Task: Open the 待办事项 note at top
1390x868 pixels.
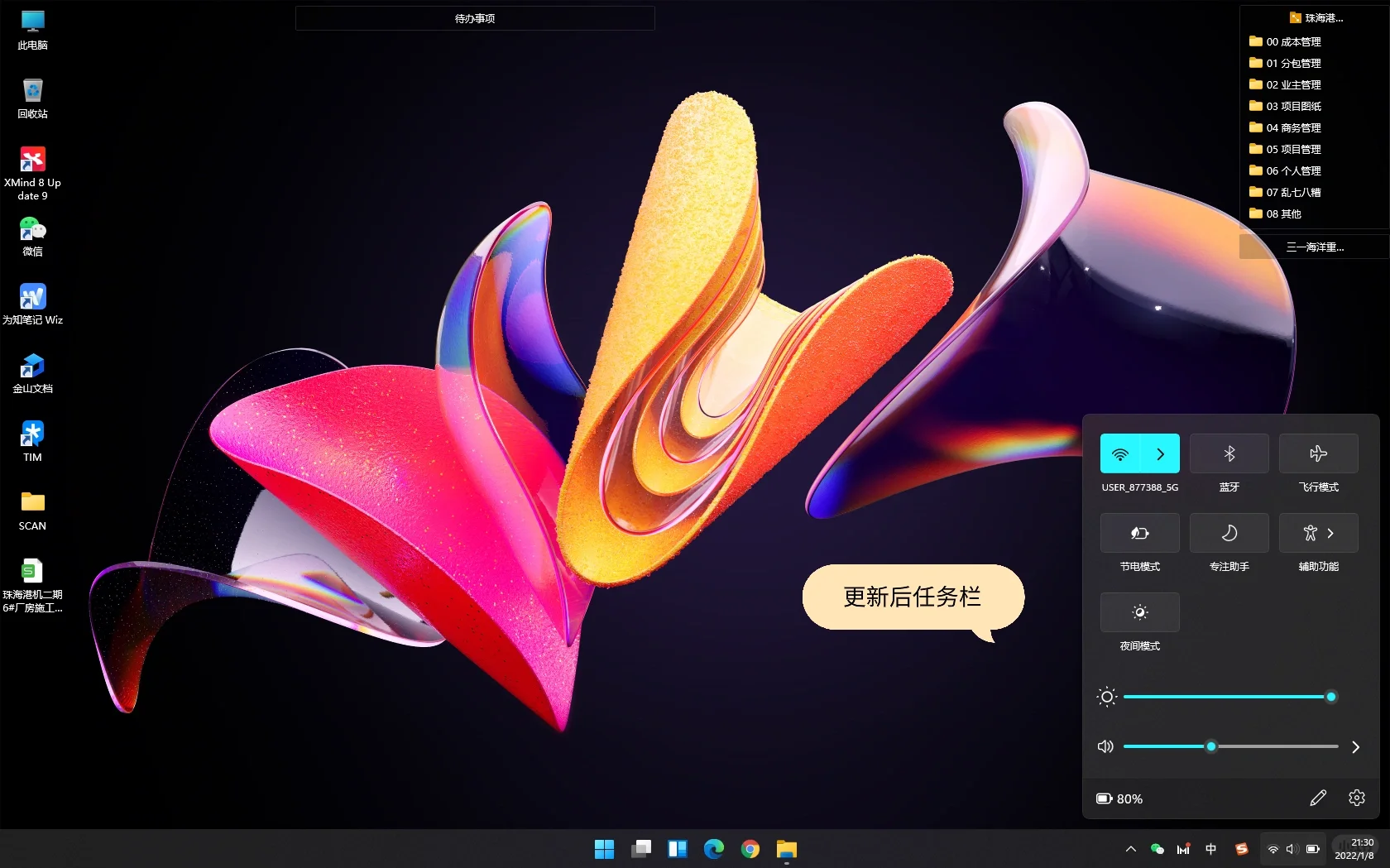Action: (x=474, y=17)
